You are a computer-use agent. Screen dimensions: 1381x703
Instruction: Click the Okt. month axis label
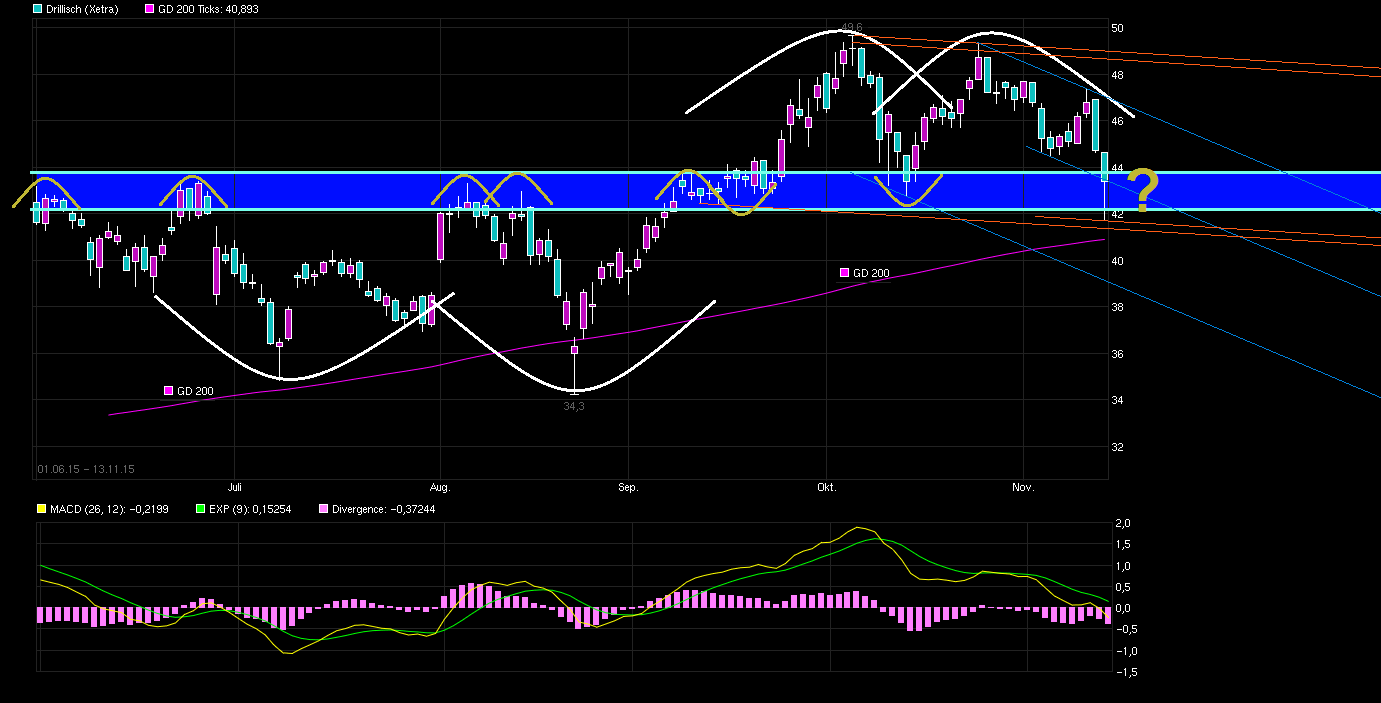pyautogui.click(x=827, y=489)
